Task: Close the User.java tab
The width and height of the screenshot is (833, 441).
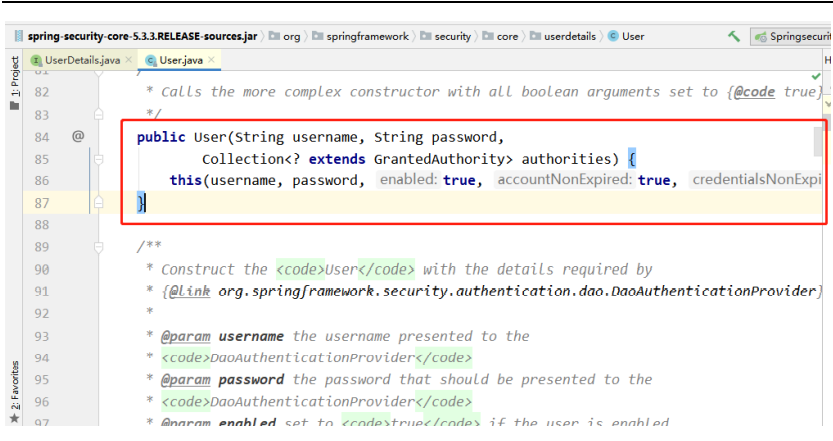Action: pyautogui.click(x=213, y=60)
